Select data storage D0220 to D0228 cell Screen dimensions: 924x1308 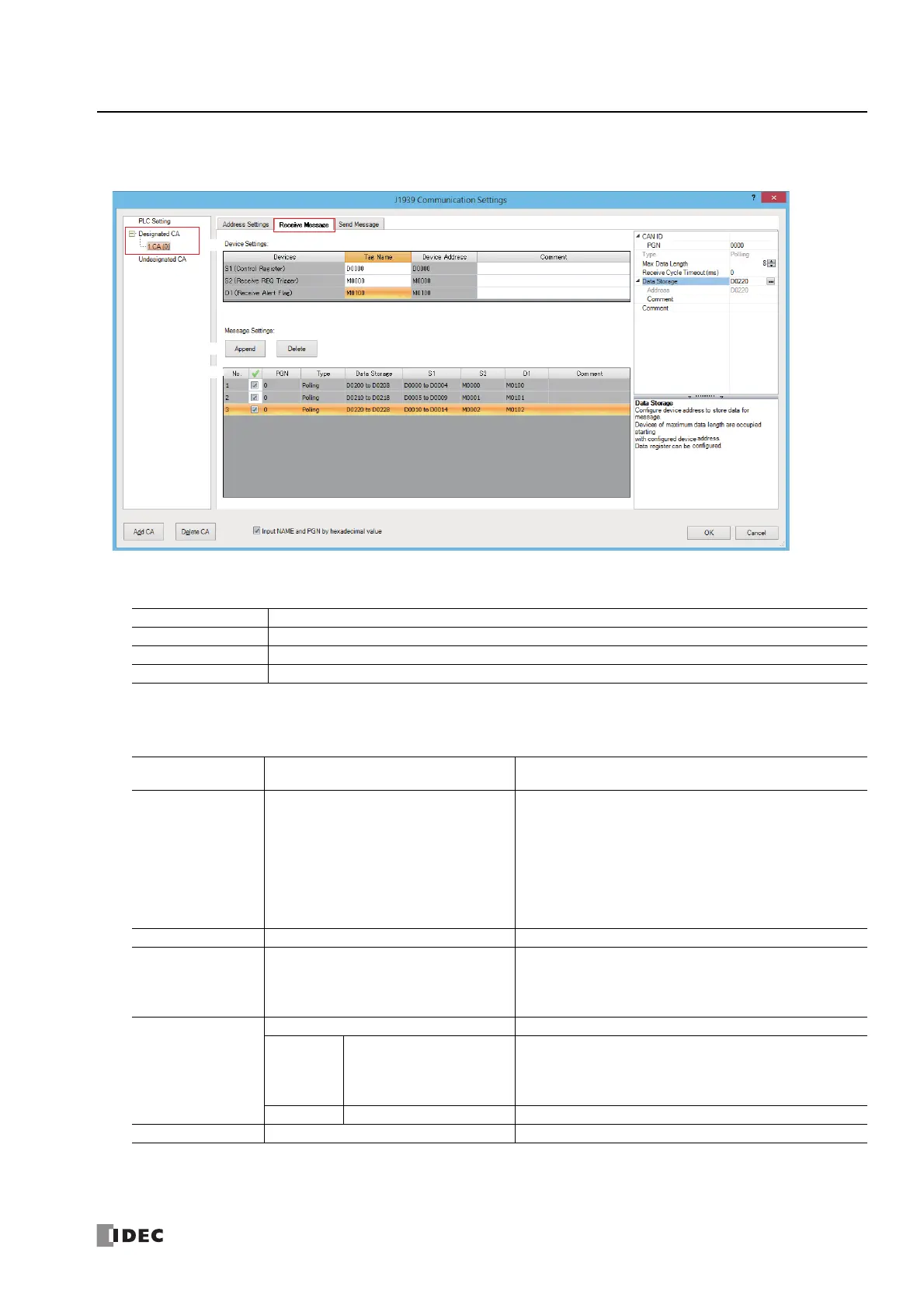click(373, 409)
